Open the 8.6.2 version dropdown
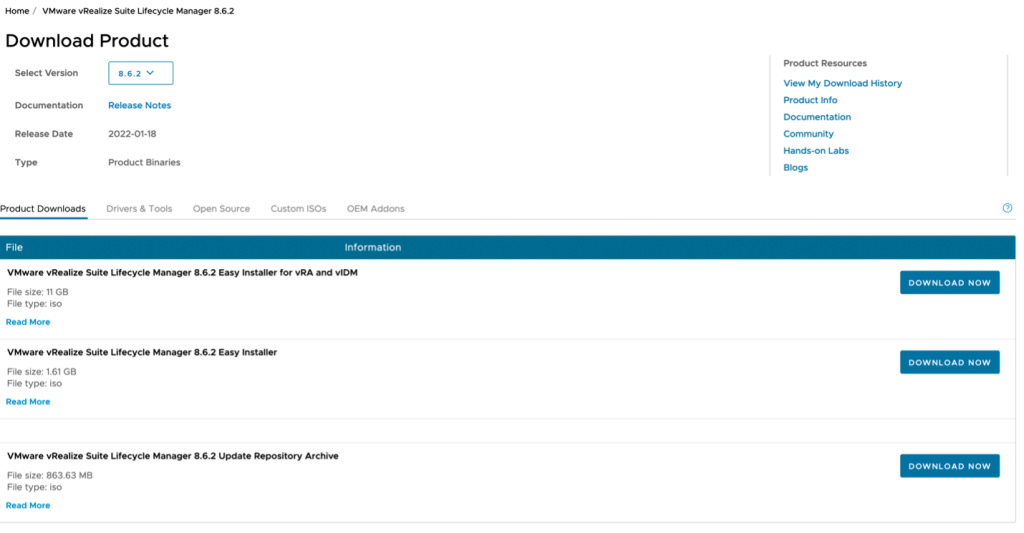This screenshot has width=1024, height=533. tap(140, 73)
